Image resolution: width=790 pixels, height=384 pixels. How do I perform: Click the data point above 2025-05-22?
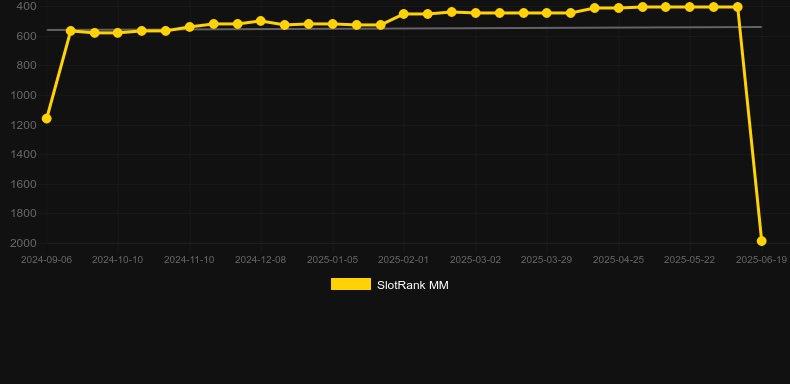click(x=690, y=7)
